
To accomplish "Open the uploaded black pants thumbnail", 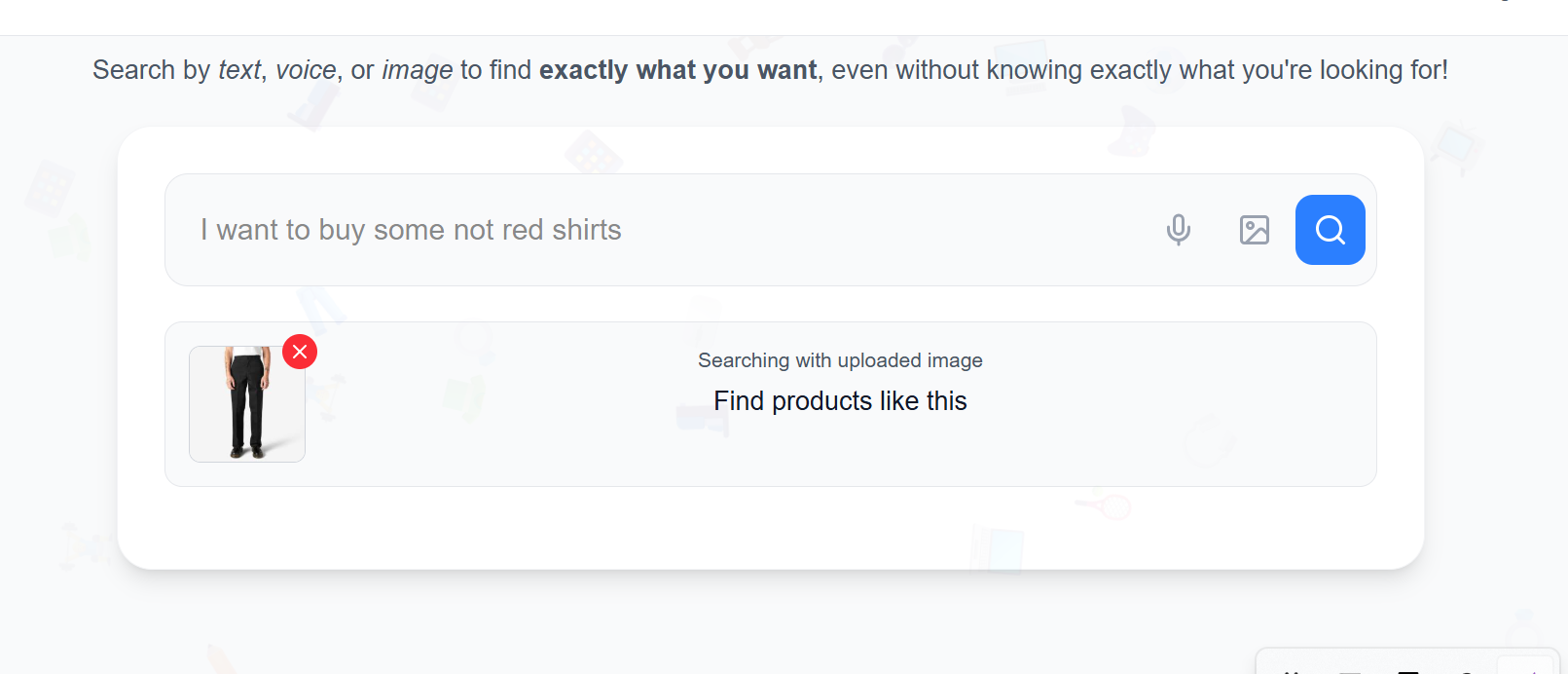I will [x=247, y=404].
